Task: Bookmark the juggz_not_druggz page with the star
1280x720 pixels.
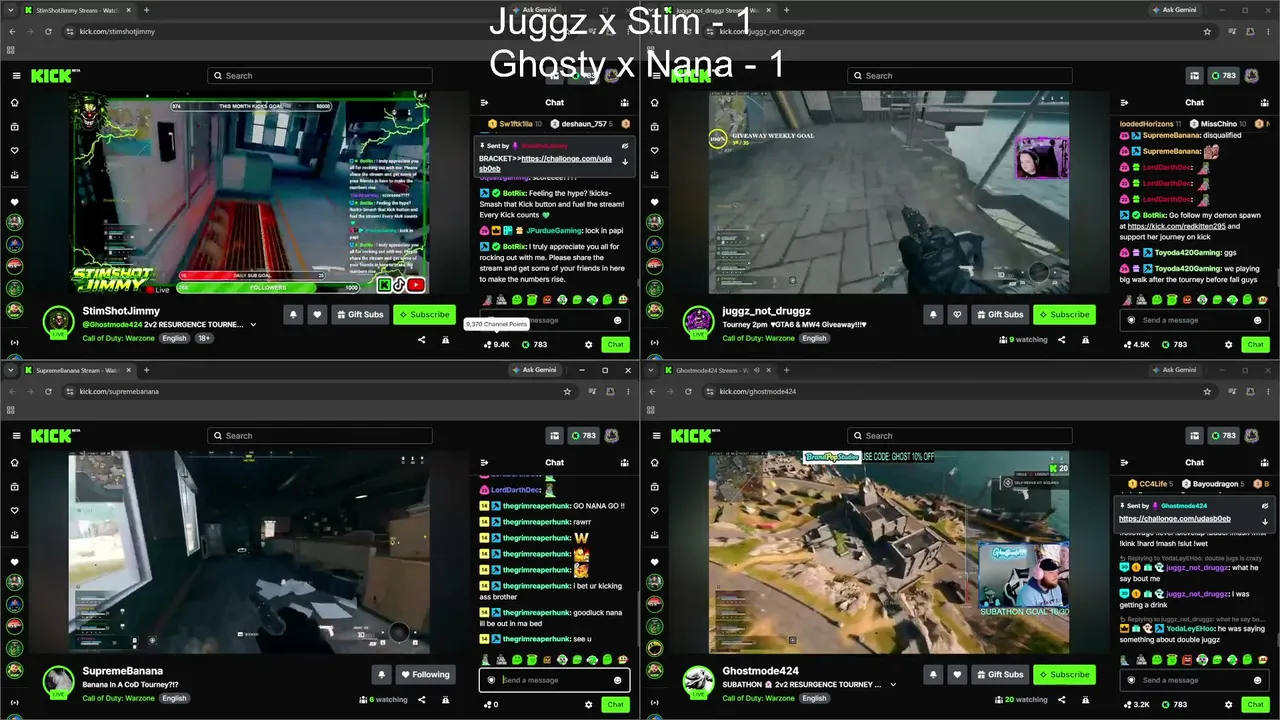Action: 1207,31
